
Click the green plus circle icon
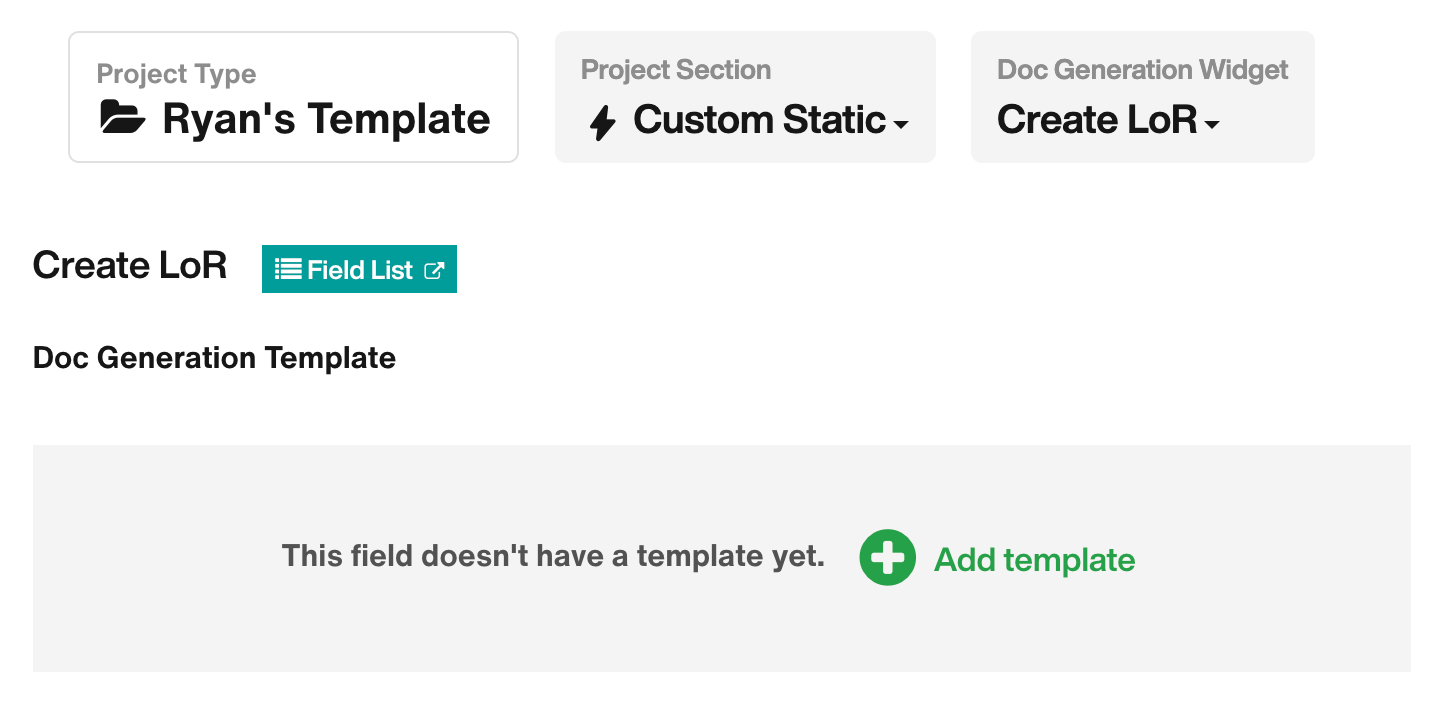887,558
